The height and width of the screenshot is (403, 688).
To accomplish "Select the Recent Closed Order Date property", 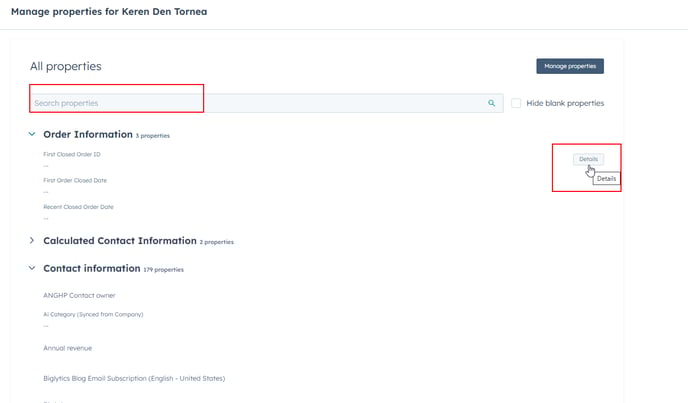I will point(78,207).
